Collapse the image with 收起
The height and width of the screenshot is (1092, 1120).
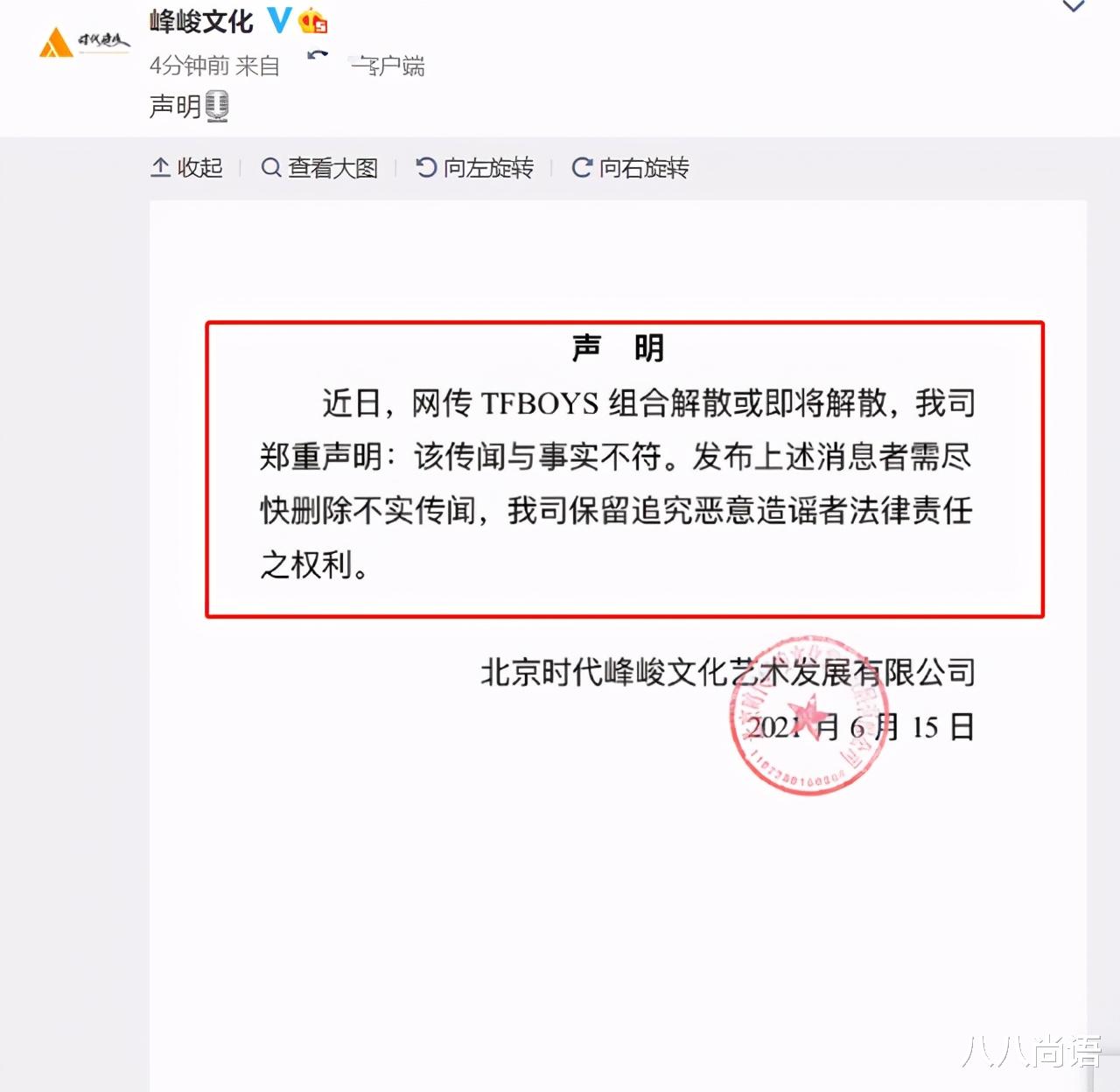(187, 167)
